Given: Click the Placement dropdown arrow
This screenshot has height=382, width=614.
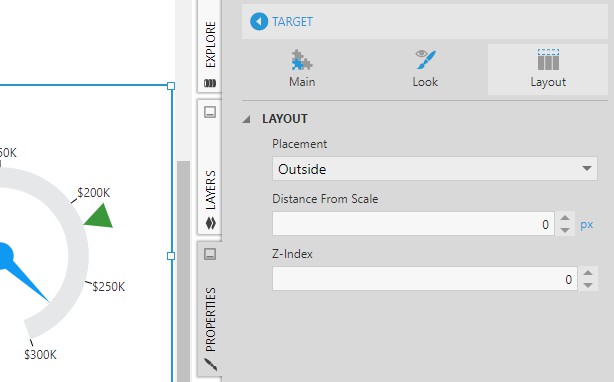Looking at the screenshot, I should pos(586,169).
